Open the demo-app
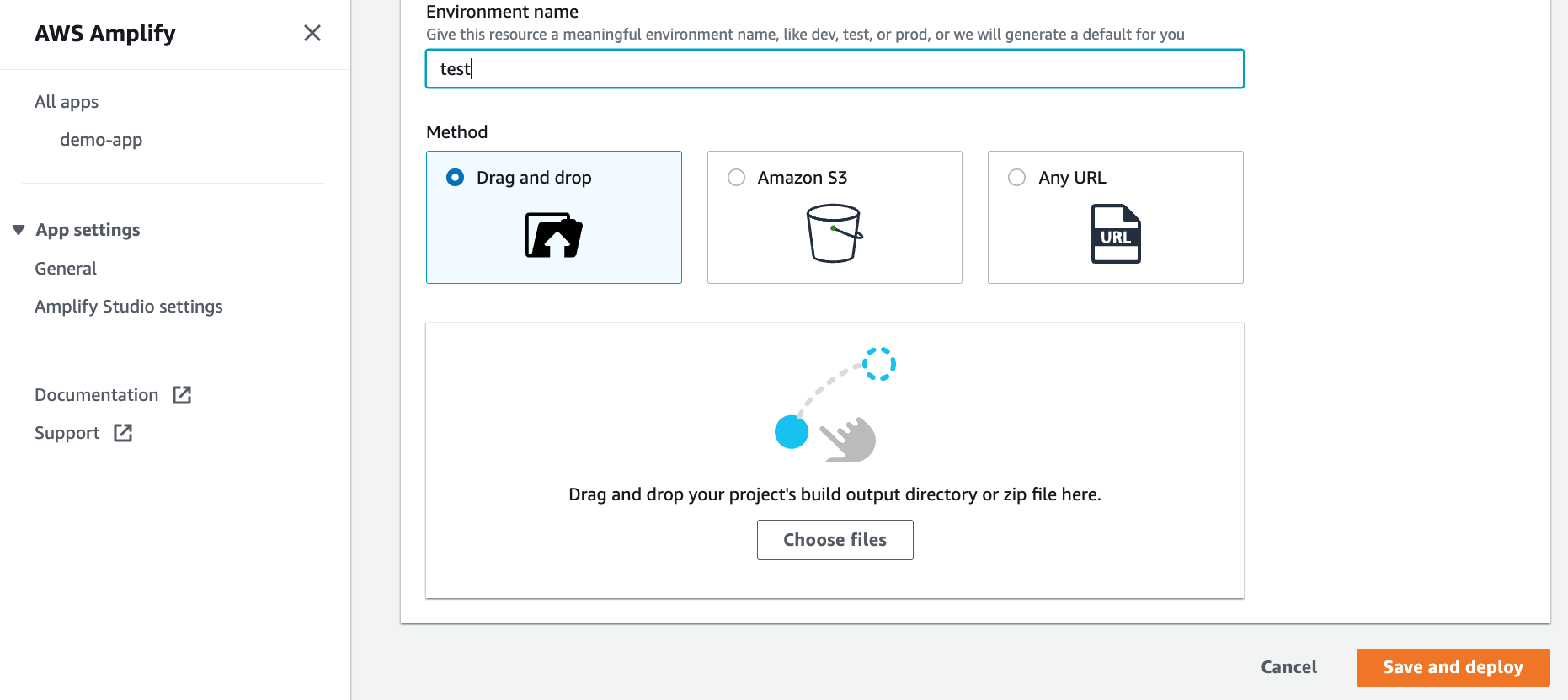 click(x=101, y=139)
